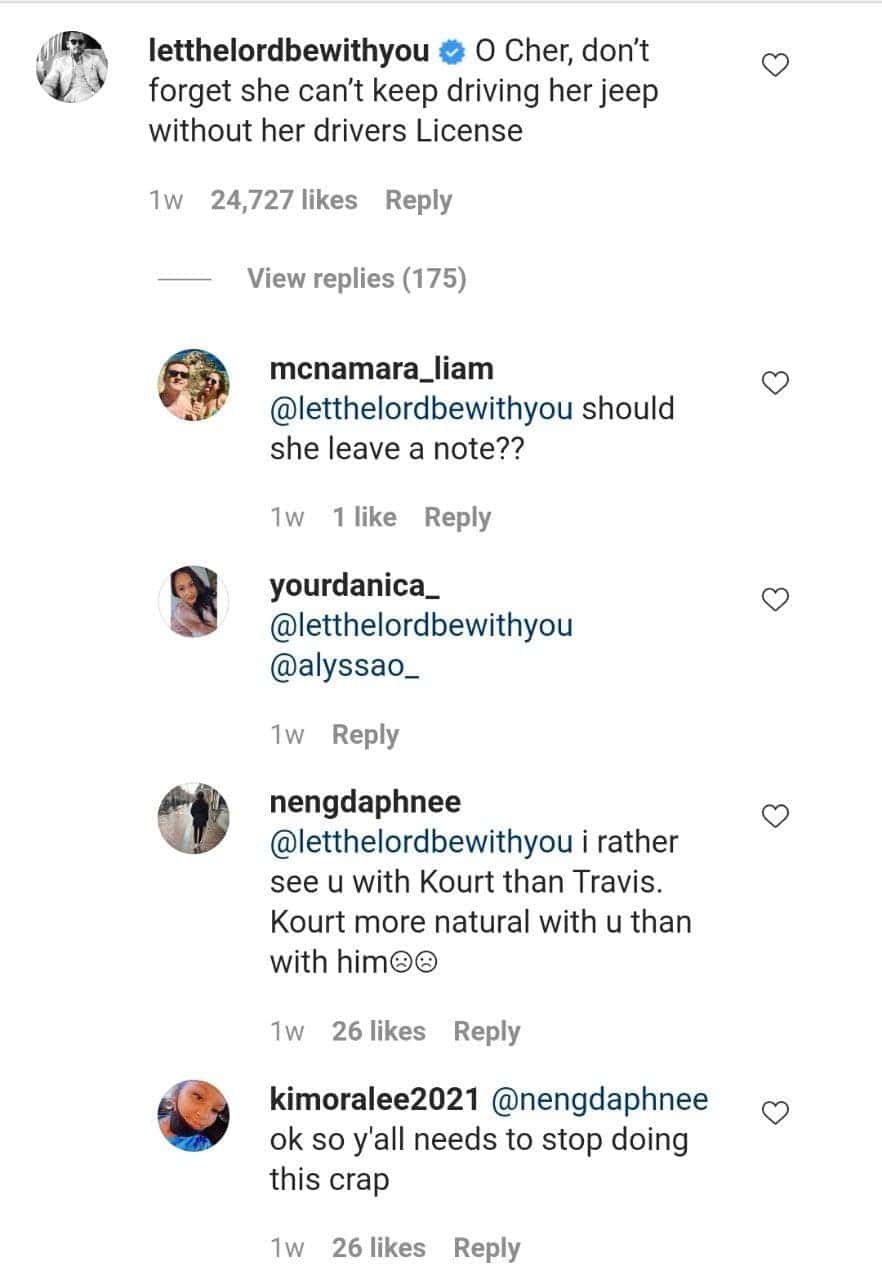Show who liked the 24,727 likes comment

[x=283, y=200]
